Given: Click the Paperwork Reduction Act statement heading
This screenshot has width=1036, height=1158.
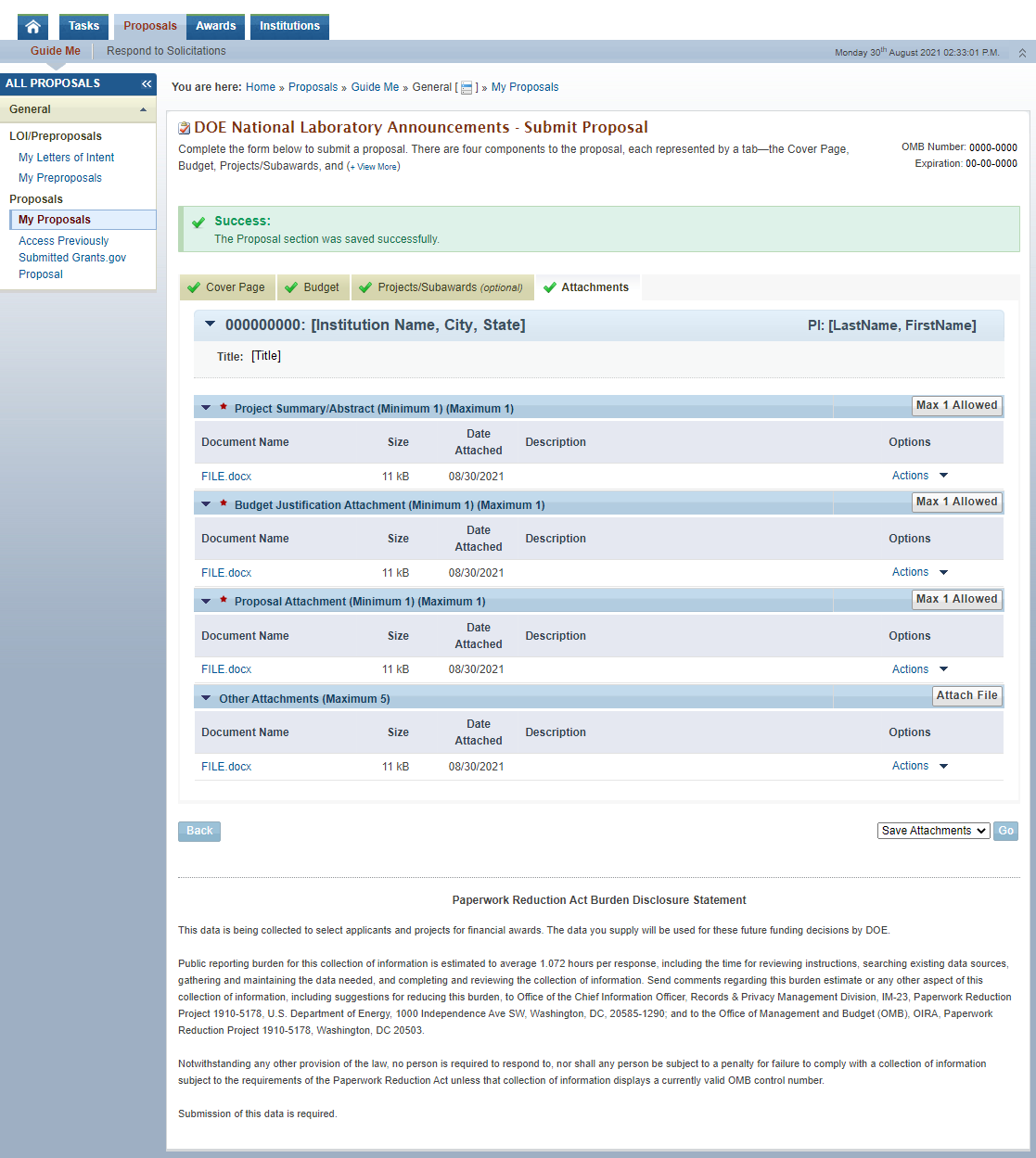Looking at the screenshot, I should coord(599,900).
